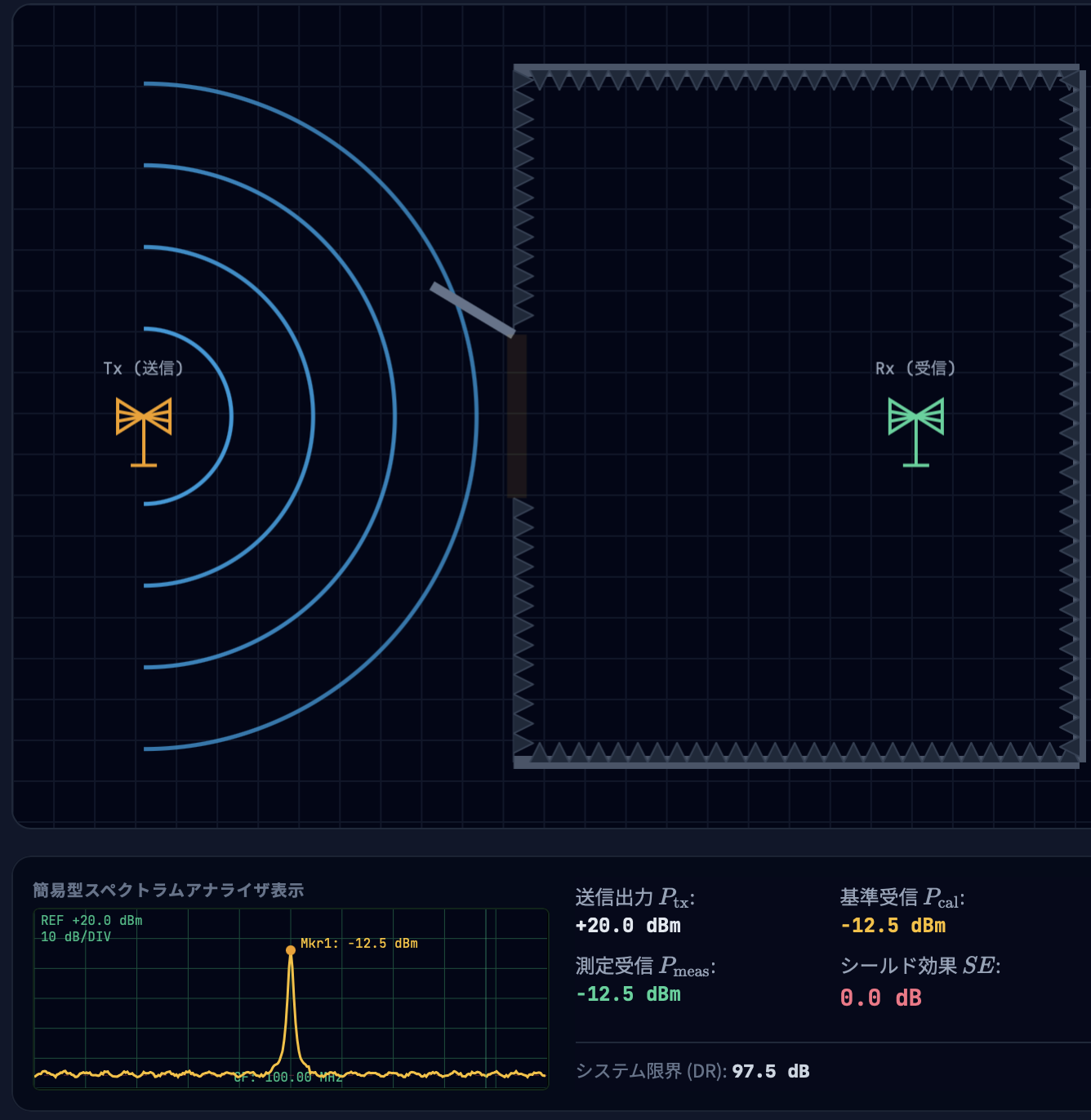This screenshot has height=1120, width=1091.
Task: Click the 10 dB/DIV scale text
Action: (76, 937)
